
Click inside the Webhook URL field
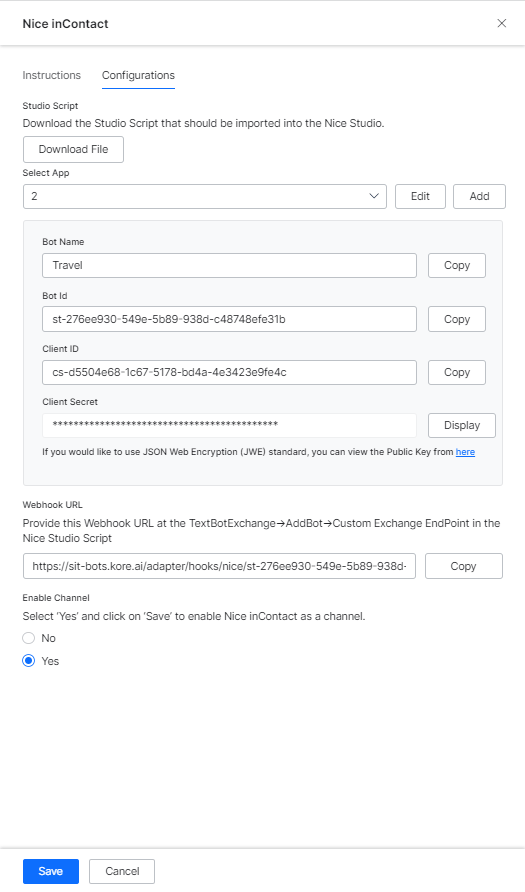220,566
